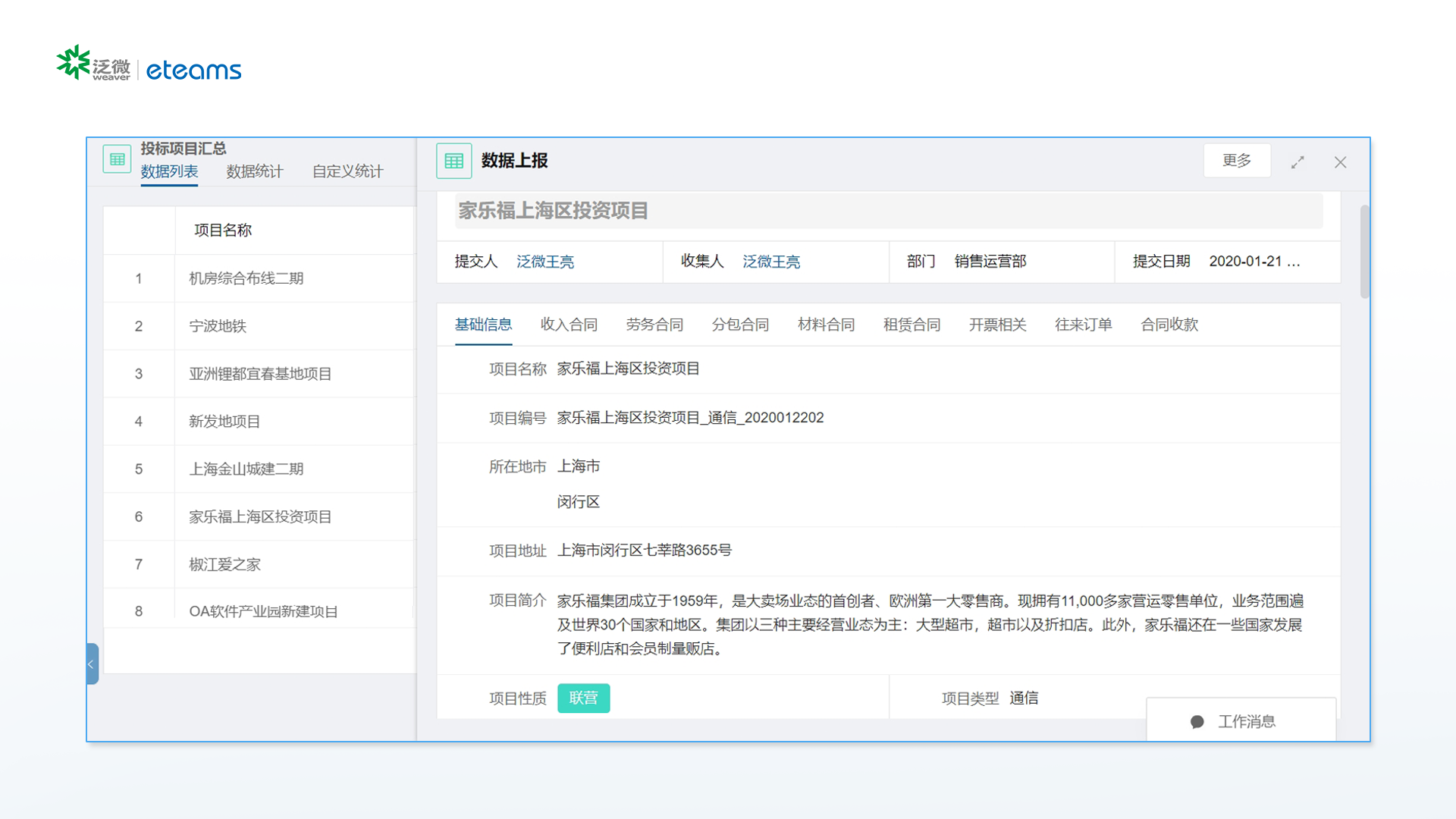The image size is (1456, 819).
Task: Click the 项目名称 column header
Action: (223, 231)
